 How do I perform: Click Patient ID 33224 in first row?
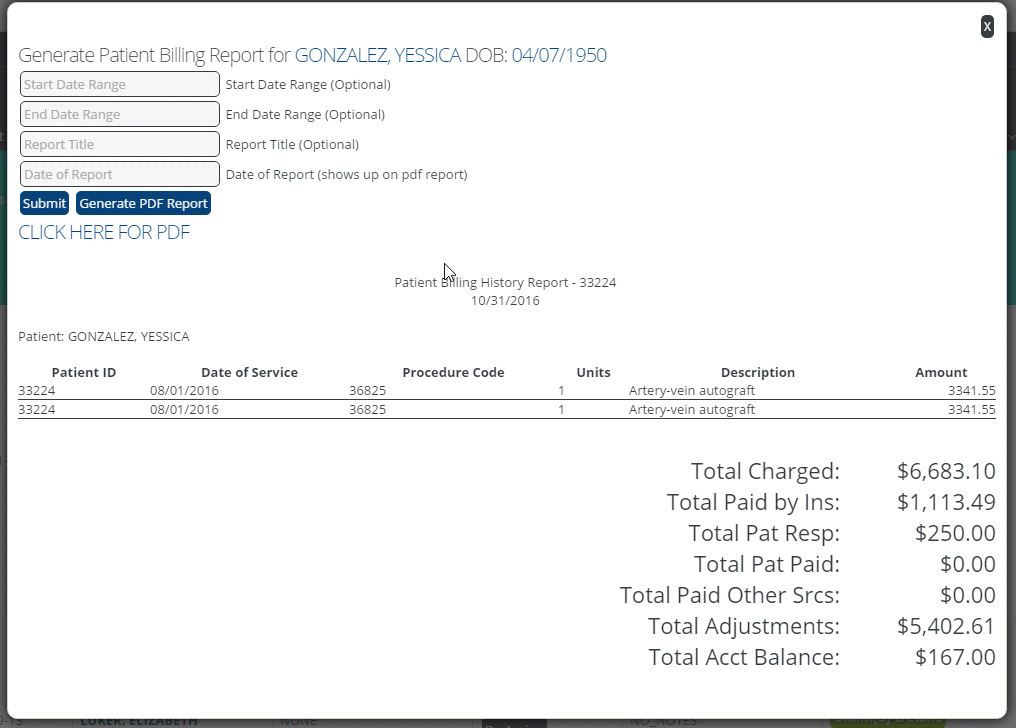[37, 391]
